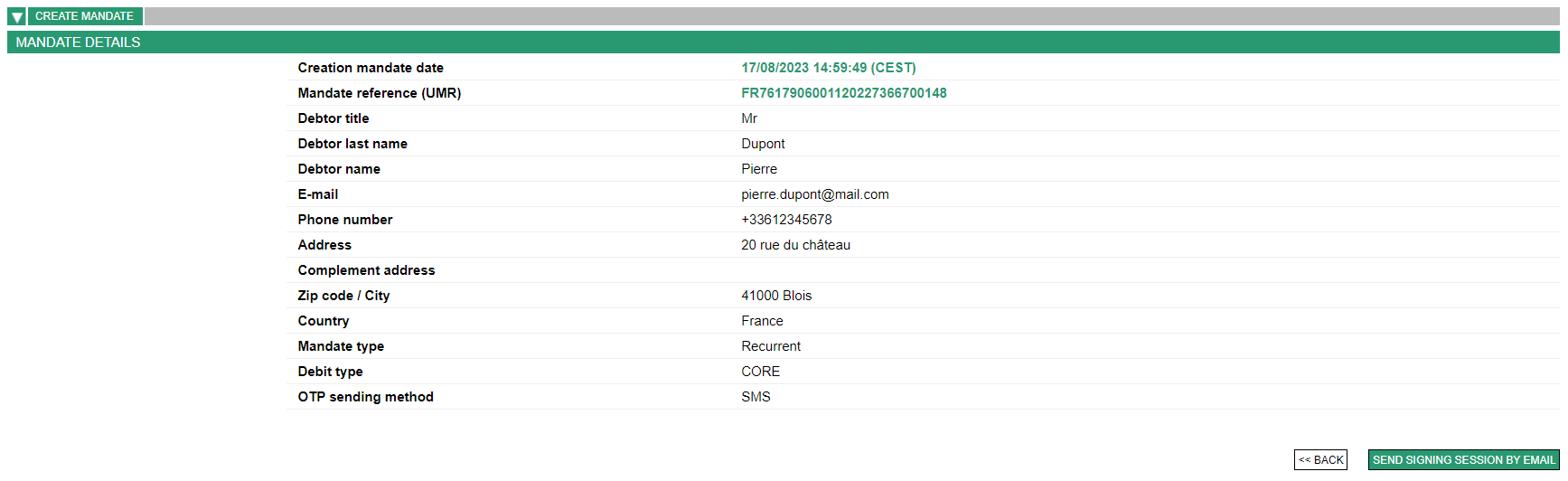Viewport: 1568px width, 481px height.
Task: Click the address 20 rue du château
Action: click(795, 245)
